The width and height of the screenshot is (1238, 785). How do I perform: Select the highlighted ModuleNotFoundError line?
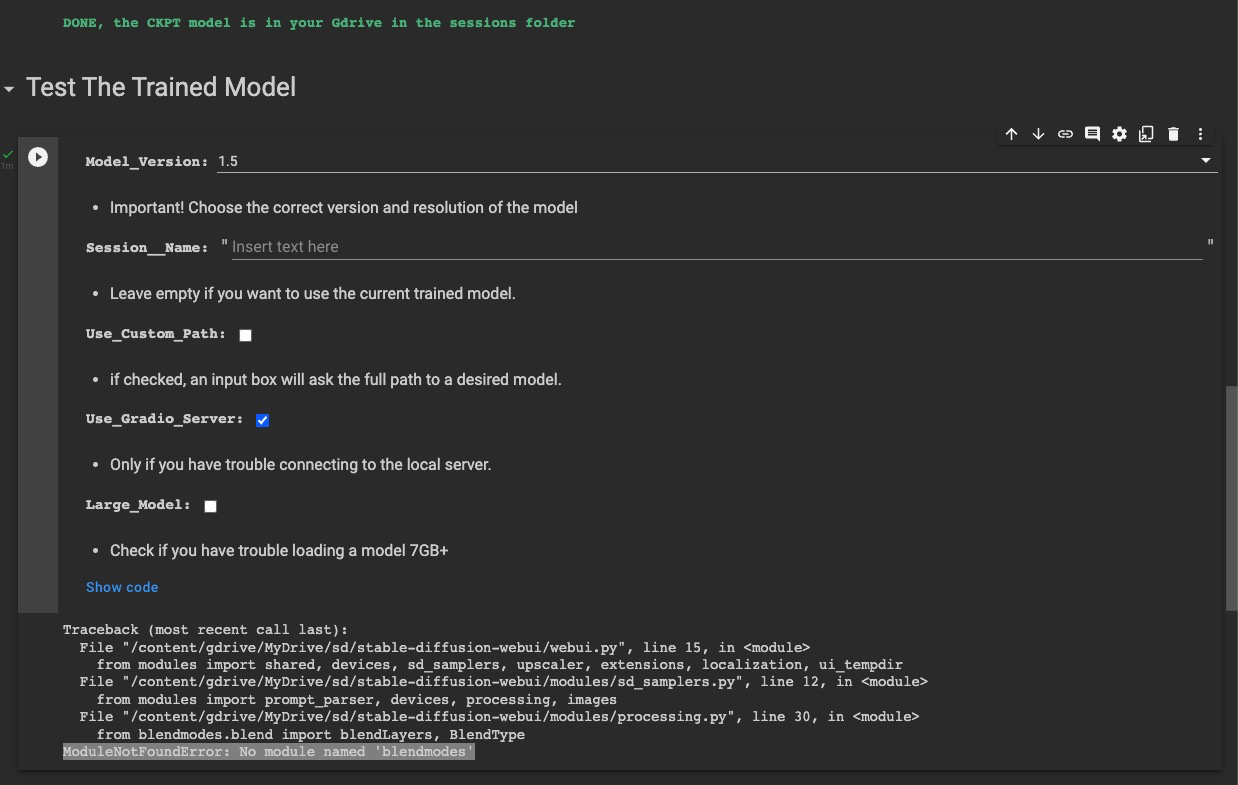click(268, 751)
